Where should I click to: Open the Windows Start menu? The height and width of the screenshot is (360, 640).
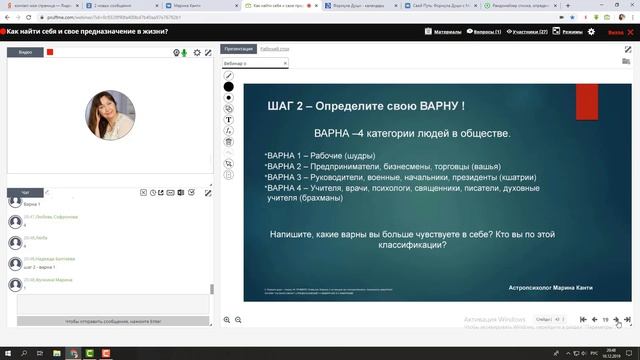8,353
